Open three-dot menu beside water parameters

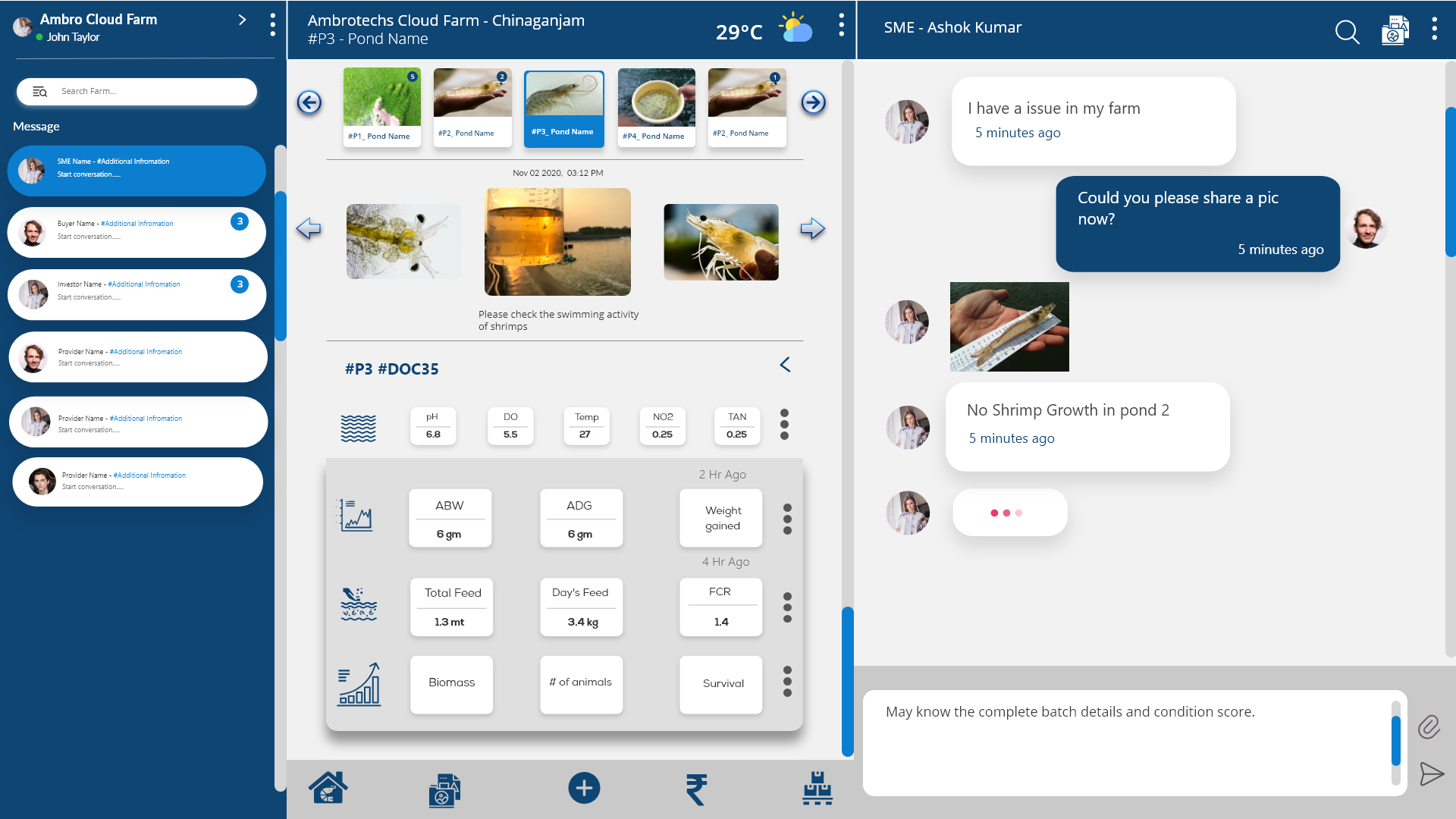click(x=784, y=425)
